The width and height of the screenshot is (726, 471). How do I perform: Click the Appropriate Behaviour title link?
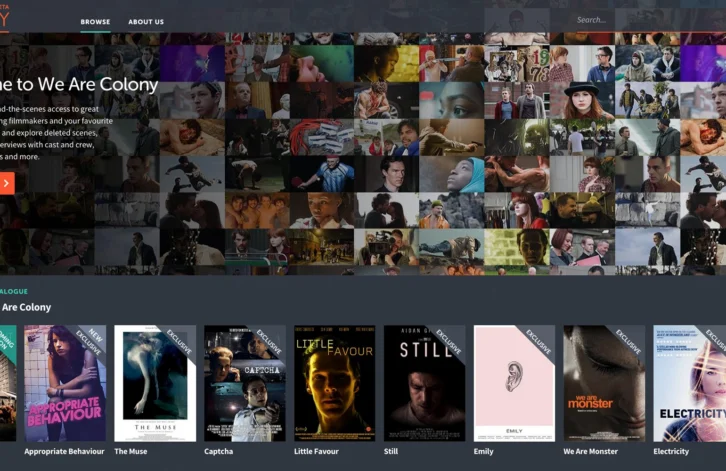(x=64, y=452)
